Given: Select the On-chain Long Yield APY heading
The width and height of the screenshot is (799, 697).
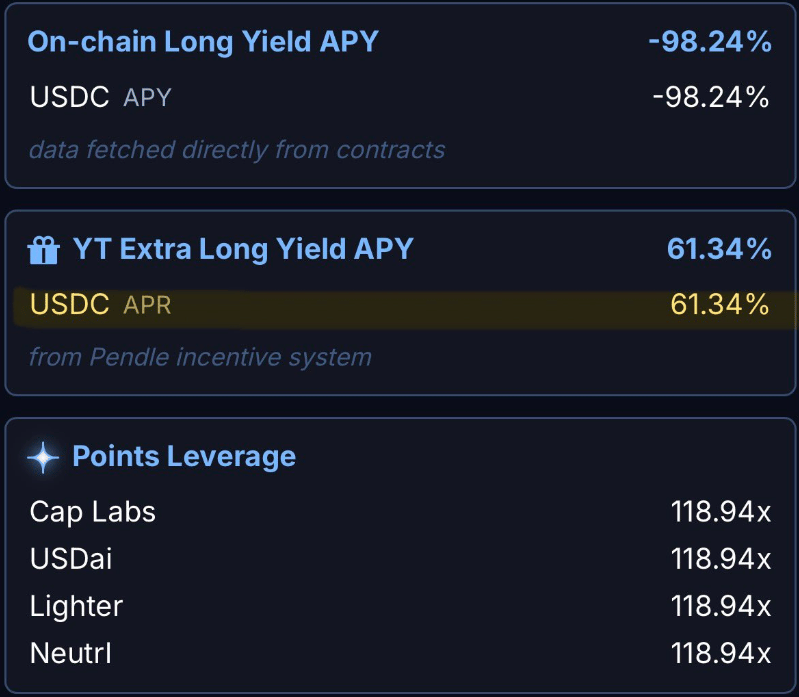Looking at the screenshot, I should click(203, 41).
